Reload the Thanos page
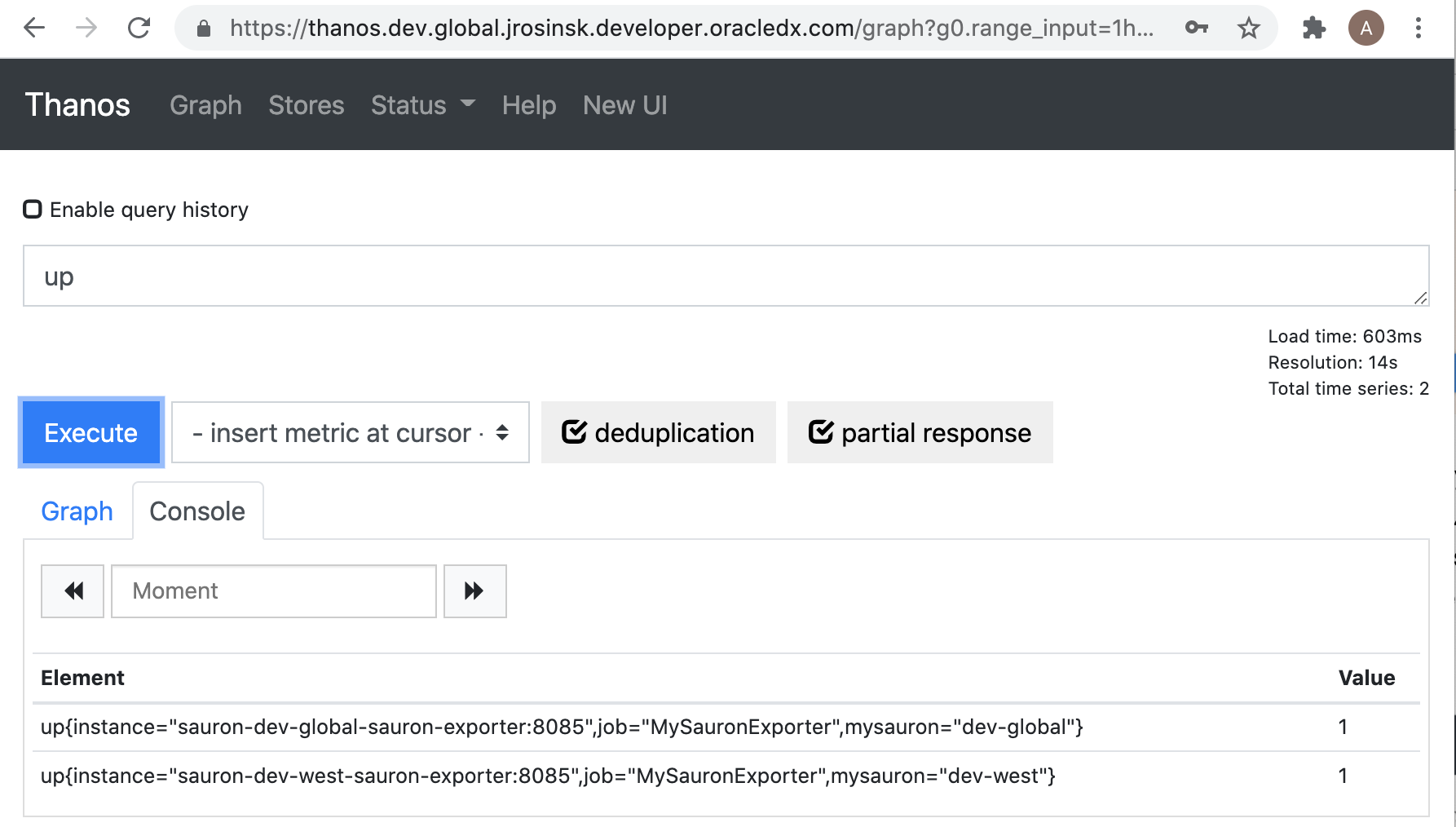 point(139,29)
